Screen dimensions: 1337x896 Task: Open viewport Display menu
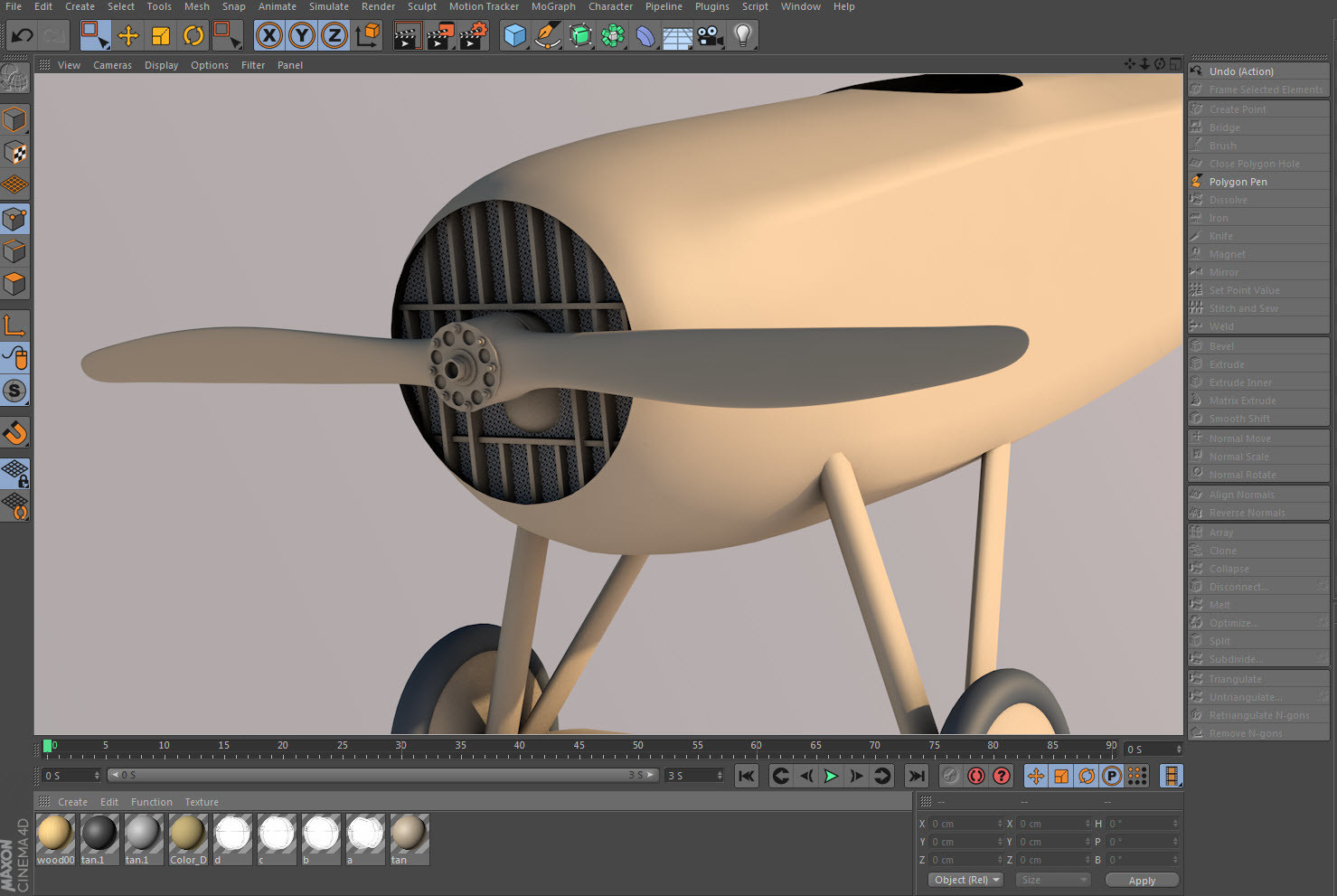click(161, 65)
